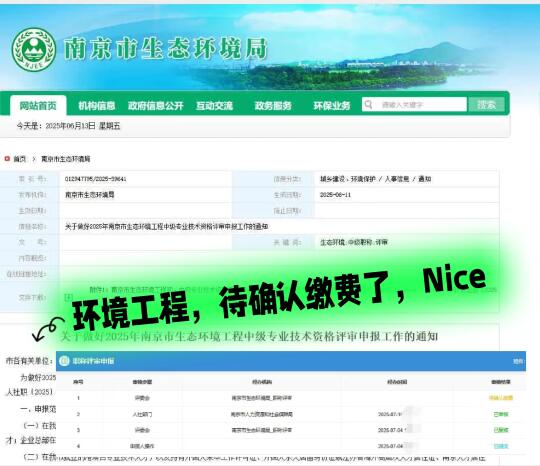Screen dimensions: 540x466
Task: Open the 环保业务 menu
Action: (332, 106)
